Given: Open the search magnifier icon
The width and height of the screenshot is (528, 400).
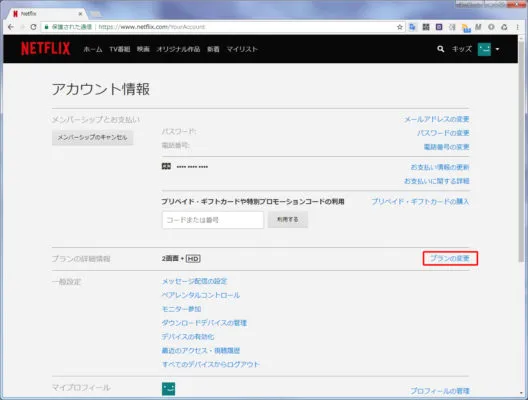Looking at the screenshot, I should click(440, 49).
